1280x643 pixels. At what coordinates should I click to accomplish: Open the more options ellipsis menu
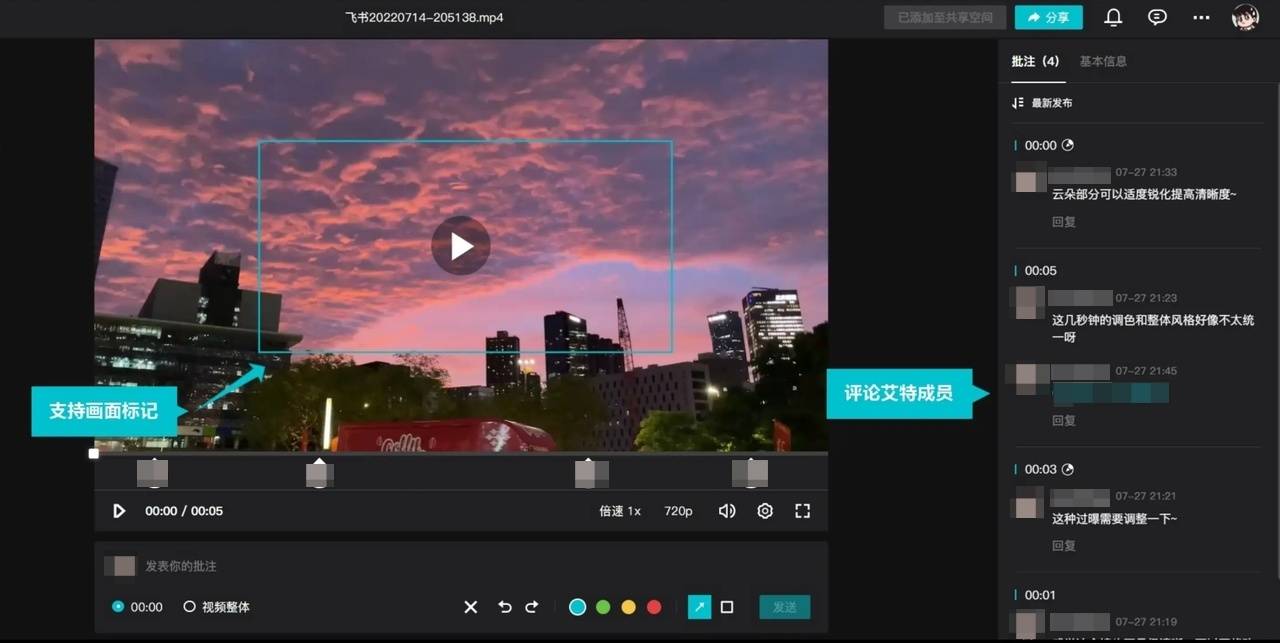(1201, 17)
